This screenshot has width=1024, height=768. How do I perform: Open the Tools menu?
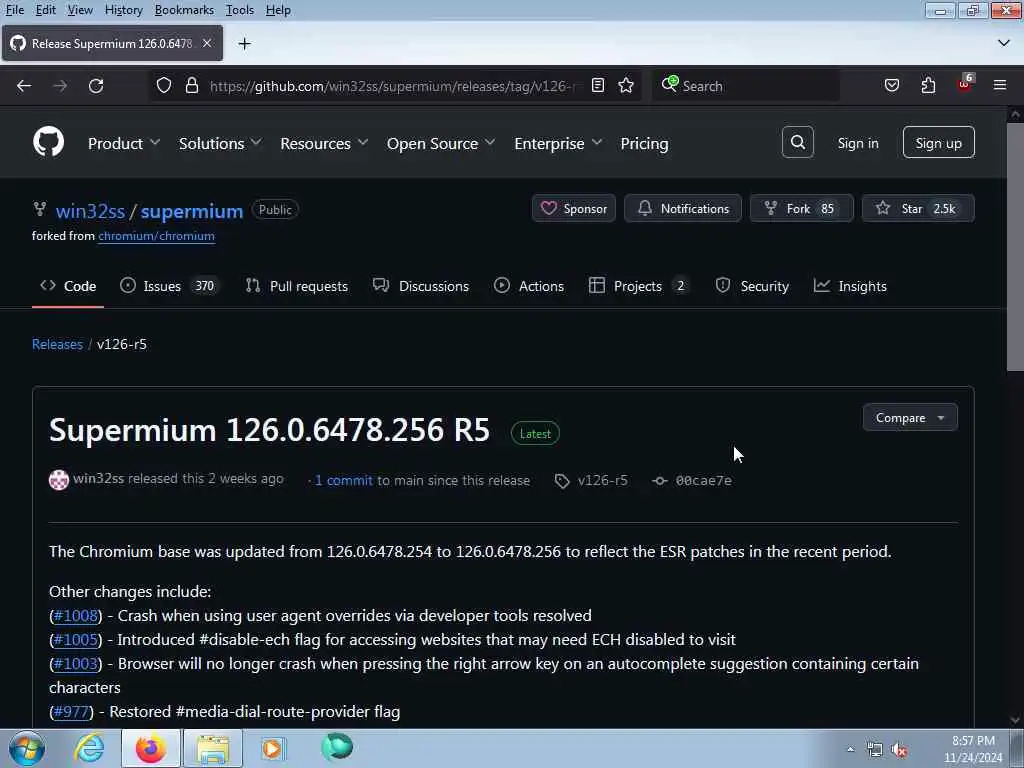tap(240, 10)
